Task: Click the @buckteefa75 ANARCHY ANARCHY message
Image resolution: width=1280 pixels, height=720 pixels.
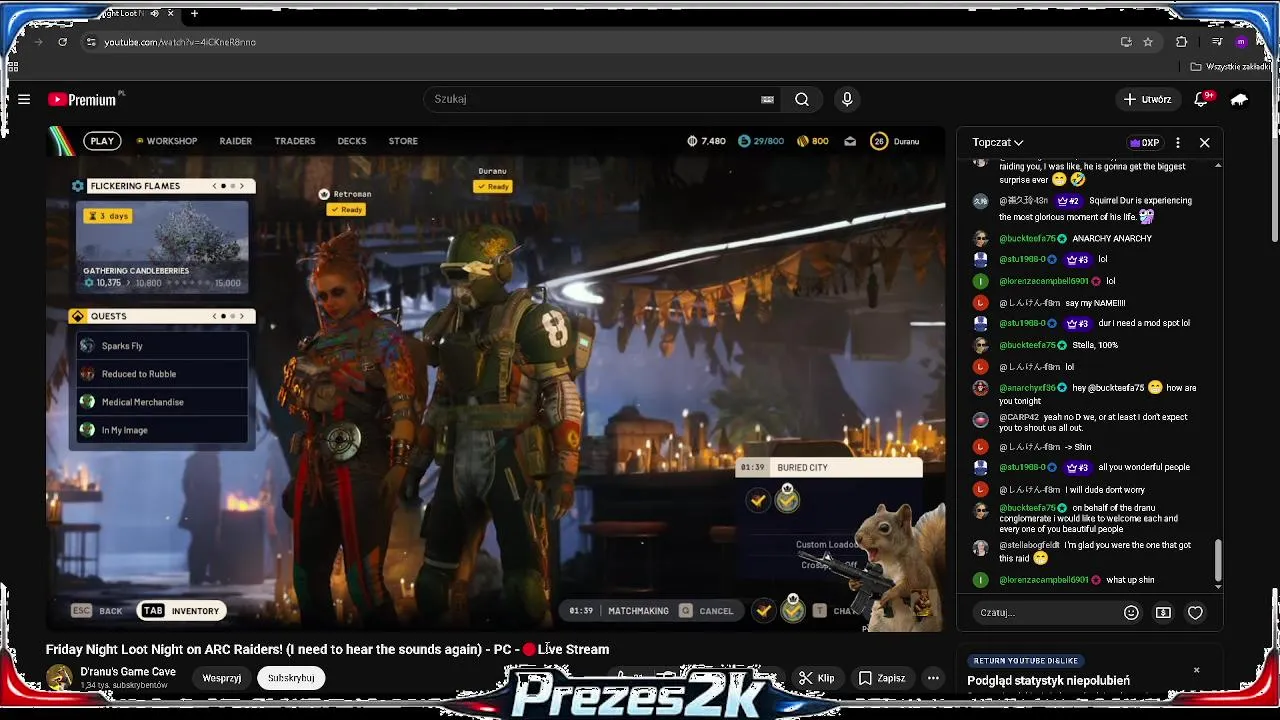Action: [x=1075, y=239]
